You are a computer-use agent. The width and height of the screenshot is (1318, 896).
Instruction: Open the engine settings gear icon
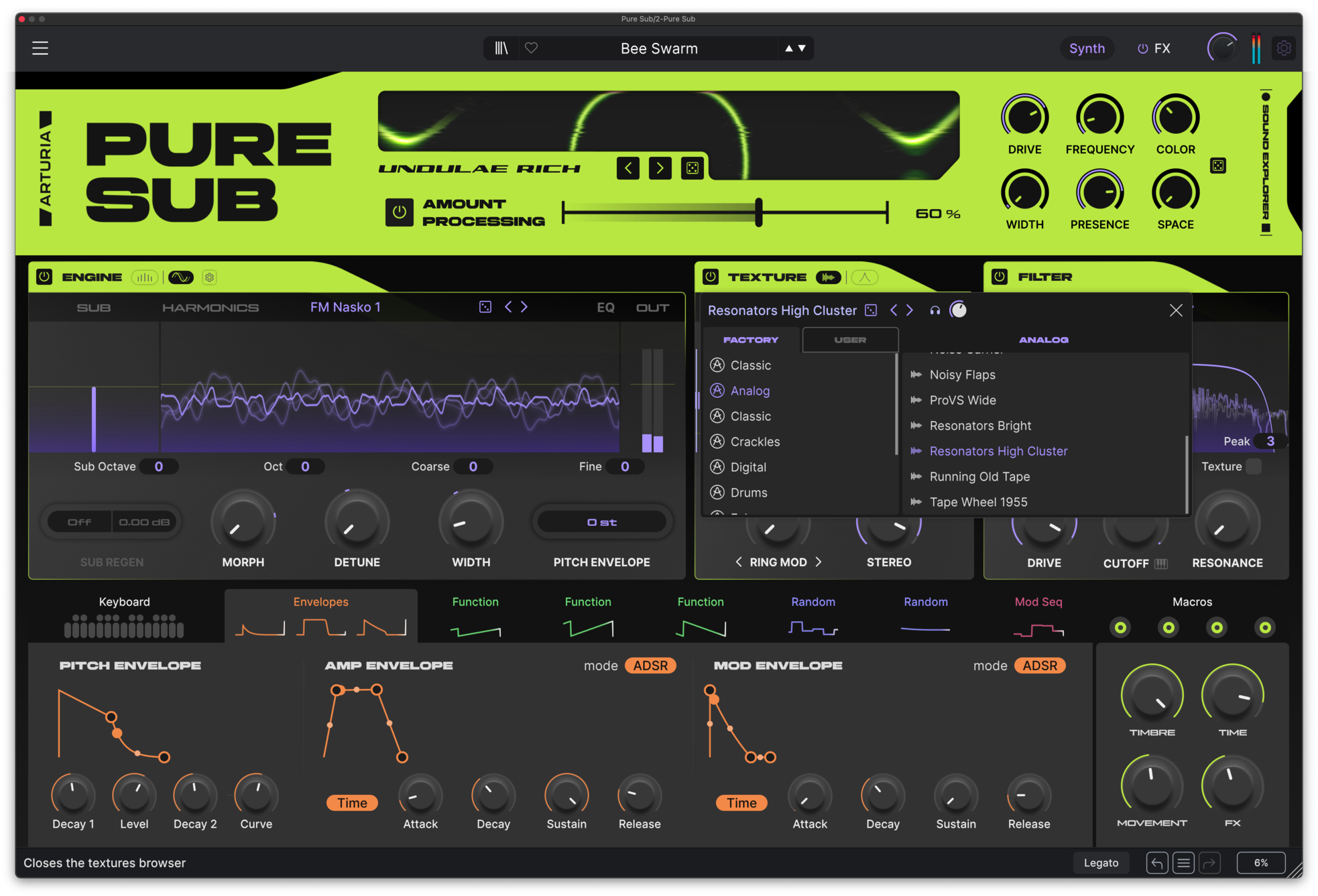pos(210,277)
